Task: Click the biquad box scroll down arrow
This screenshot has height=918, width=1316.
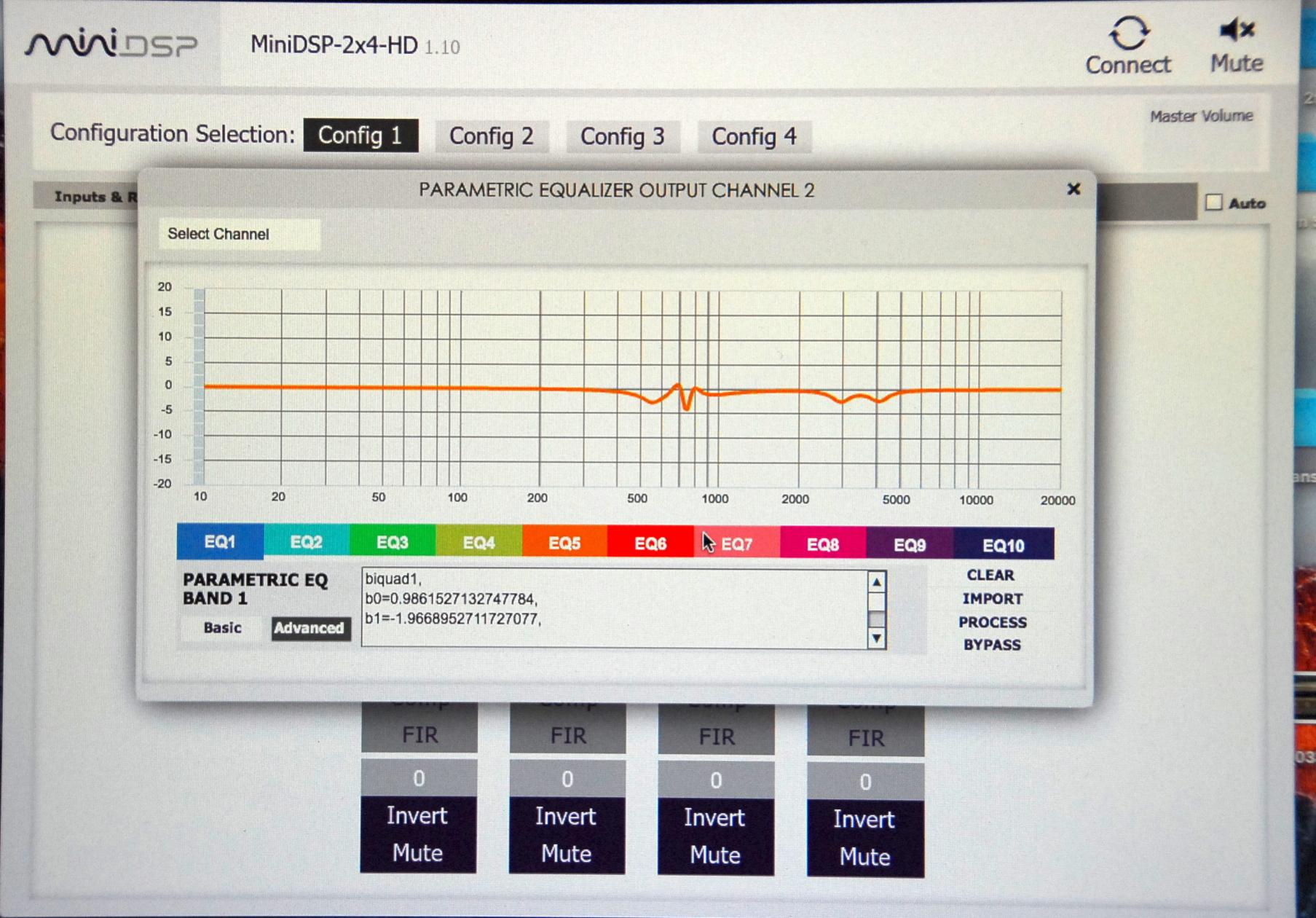Action: tap(877, 638)
